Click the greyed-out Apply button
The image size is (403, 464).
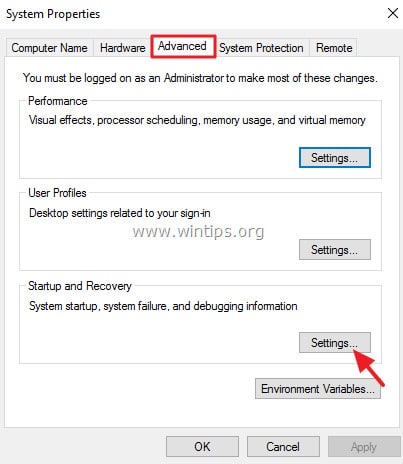[x=364, y=447]
